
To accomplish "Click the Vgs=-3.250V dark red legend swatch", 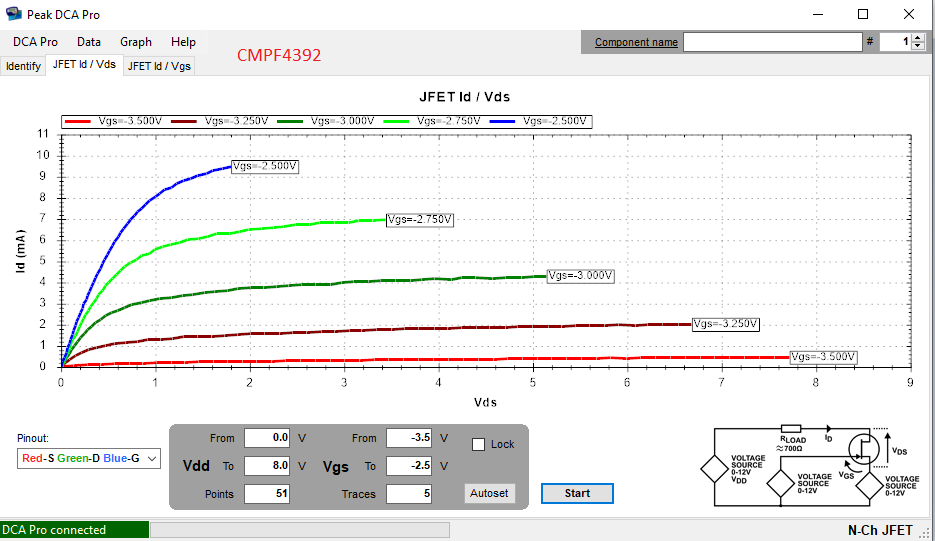I will point(184,121).
